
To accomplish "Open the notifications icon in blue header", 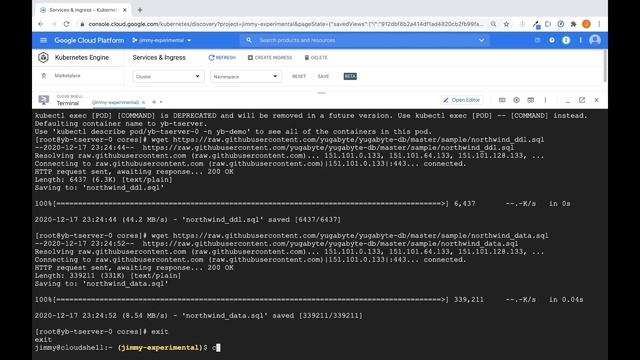I will [x=566, y=40].
